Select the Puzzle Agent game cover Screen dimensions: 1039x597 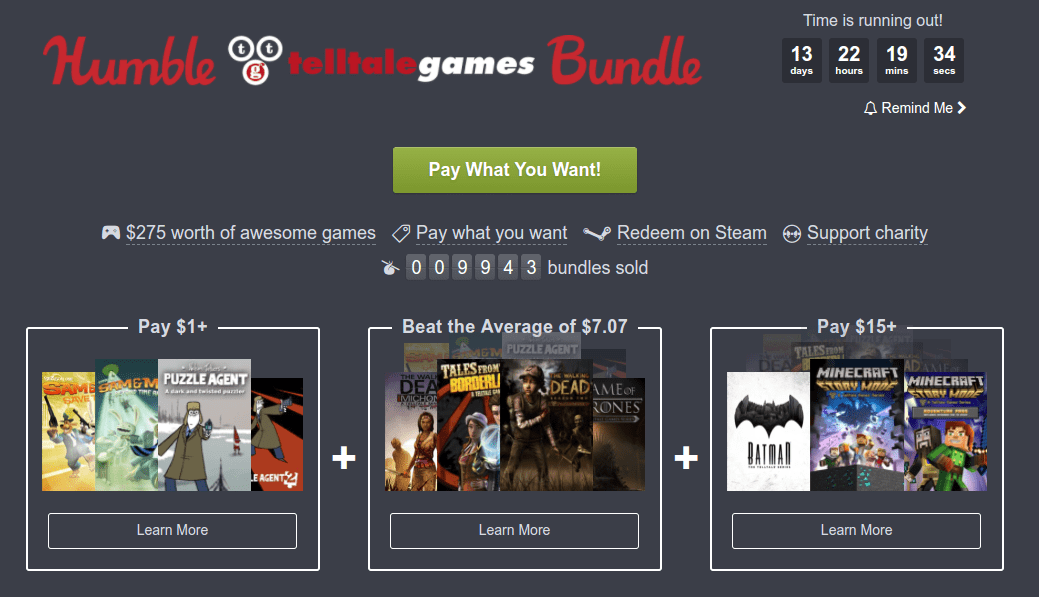coord(204,425)
